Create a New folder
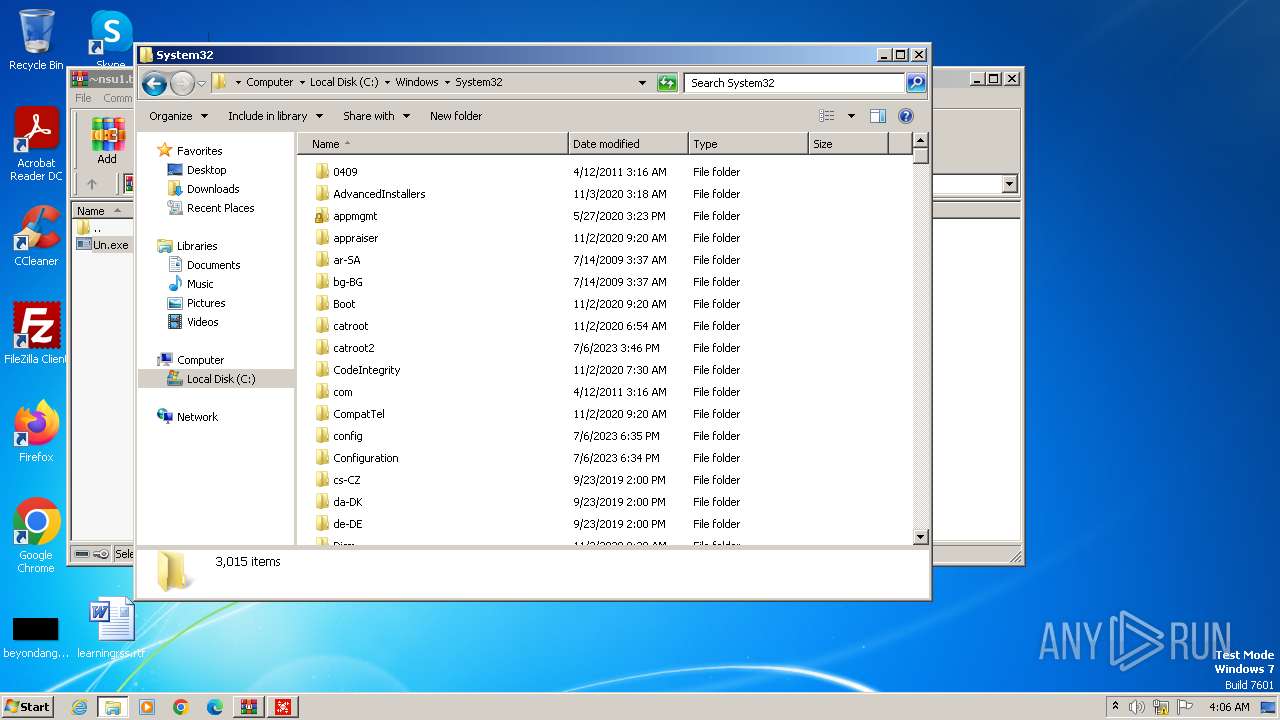Viewport: 1280px width, 720px height. [456, 116]
